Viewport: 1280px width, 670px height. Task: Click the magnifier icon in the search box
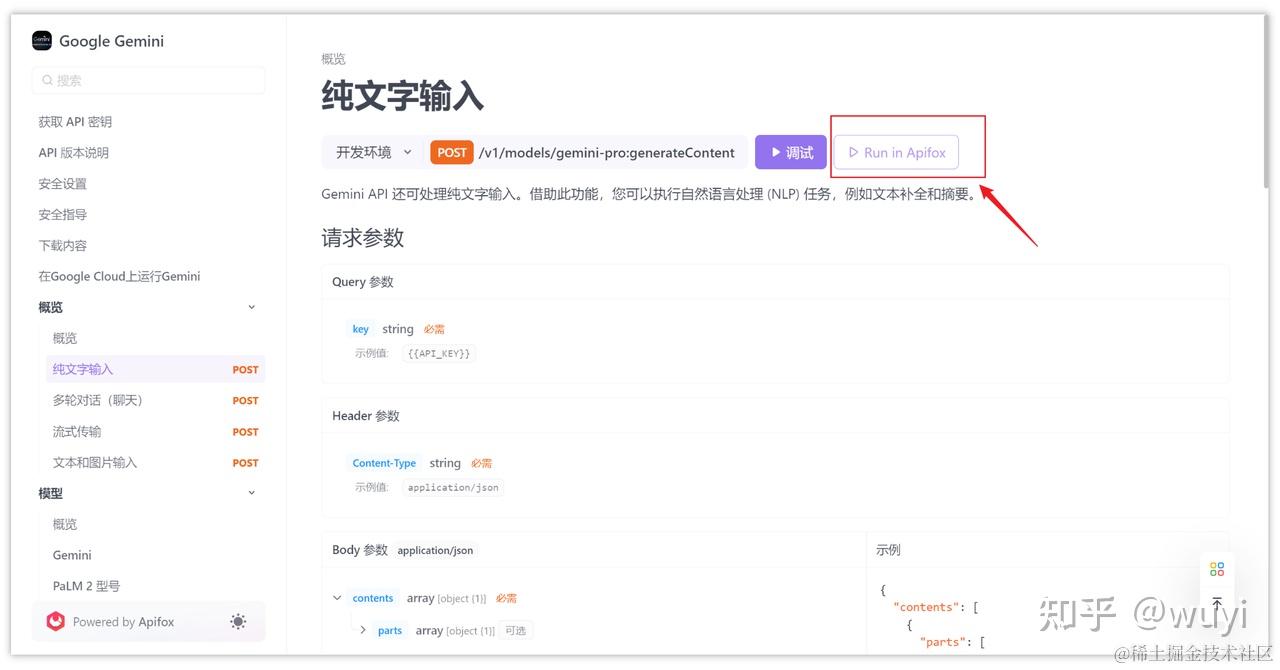pos(47,80)
